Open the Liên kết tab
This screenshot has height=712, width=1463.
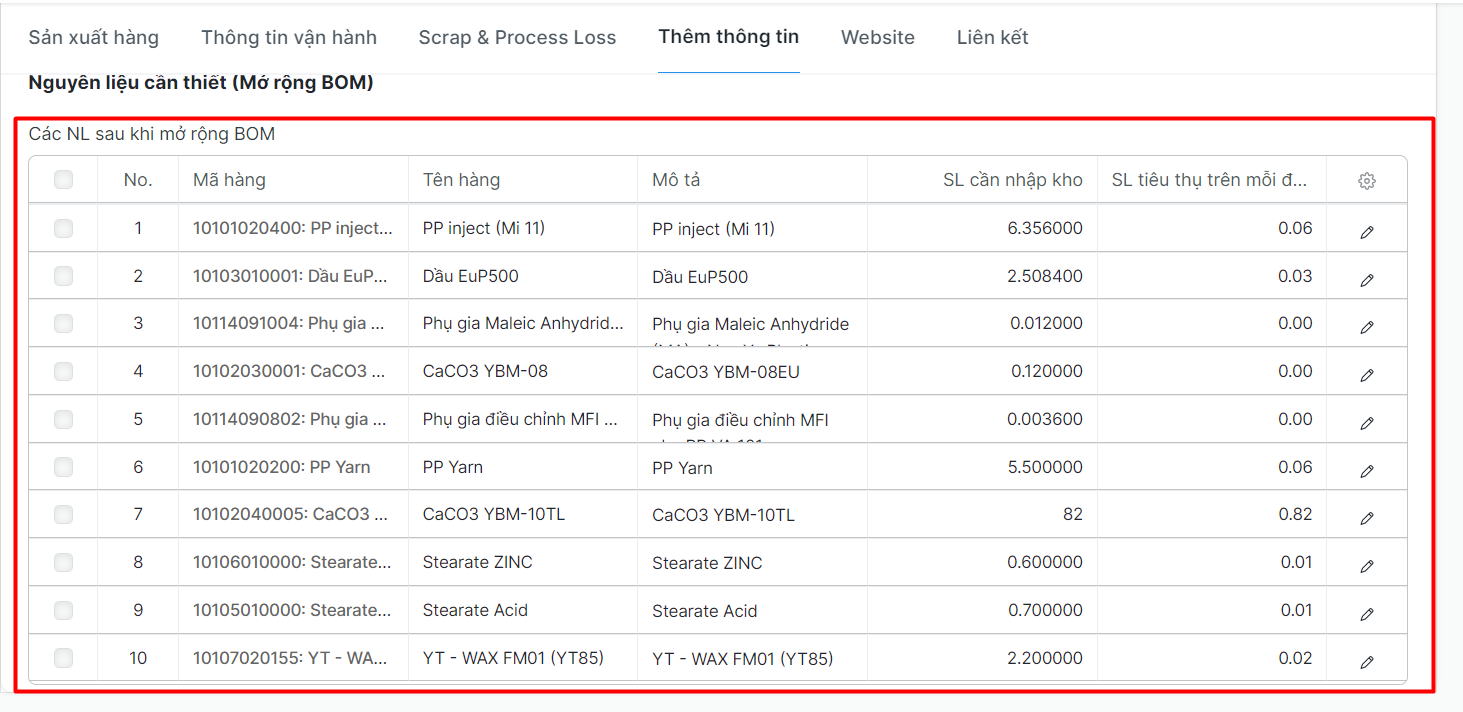[x=992, y=38]
